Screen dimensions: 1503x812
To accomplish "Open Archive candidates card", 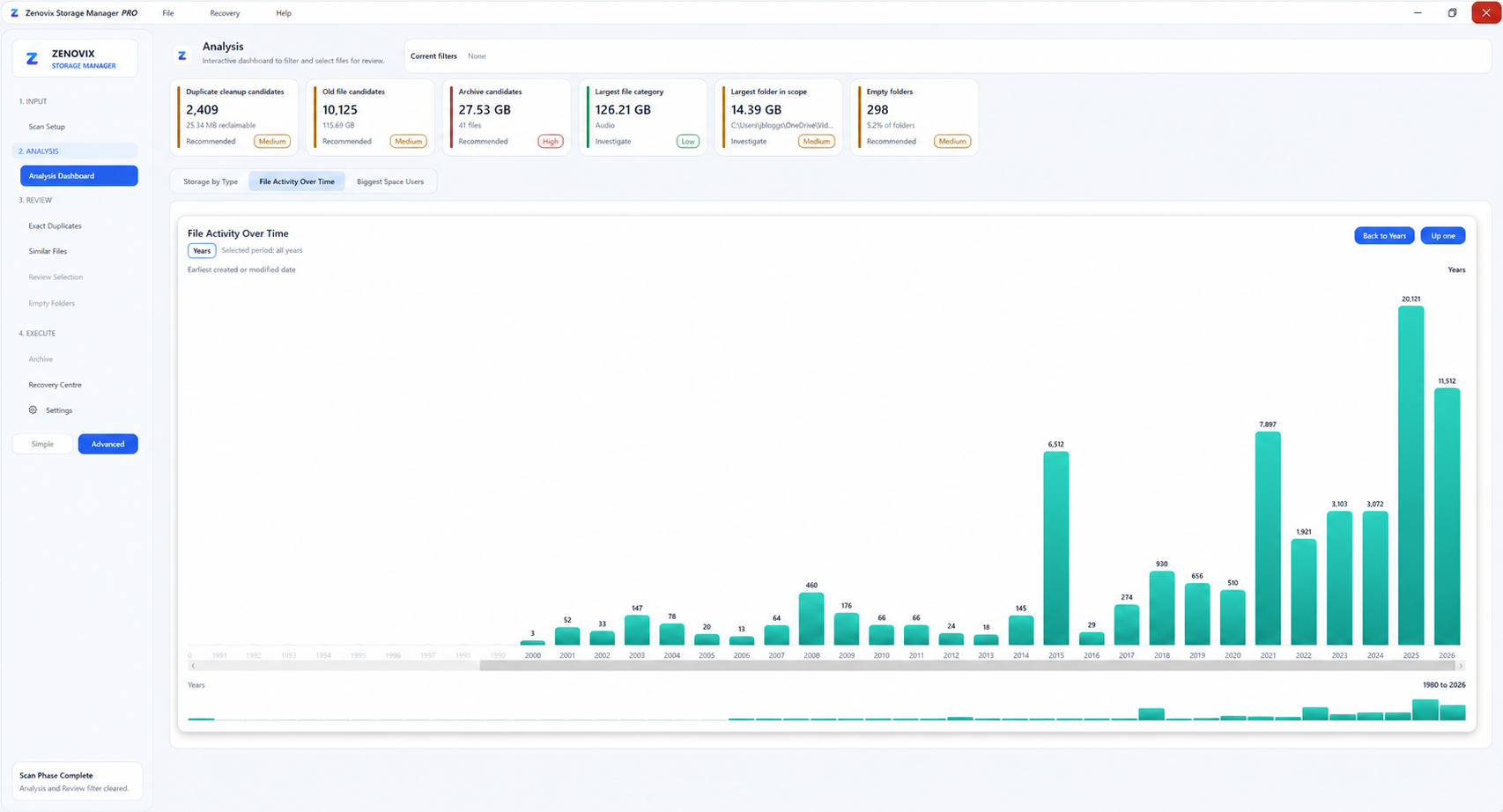I will point(506,117).
